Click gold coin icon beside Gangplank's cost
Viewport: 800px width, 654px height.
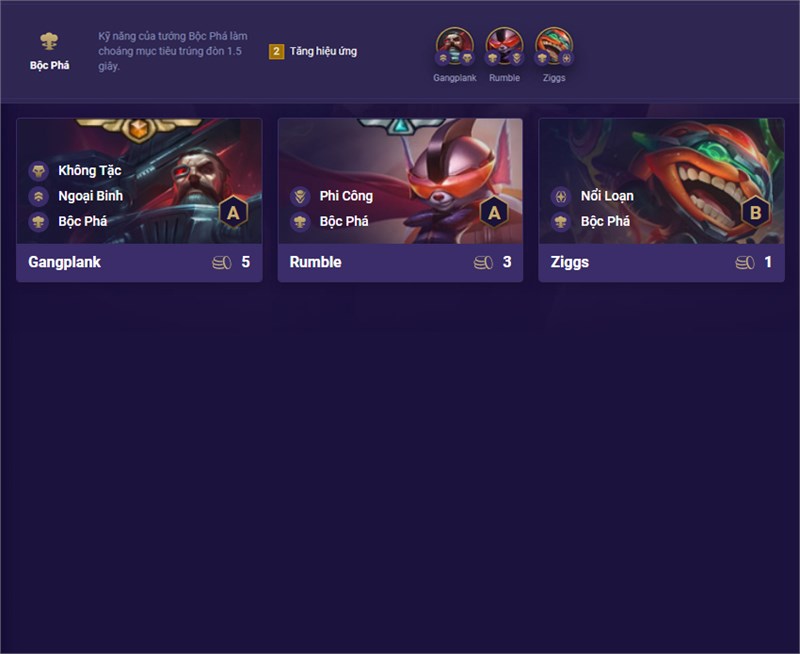click(x=222, y=262)
